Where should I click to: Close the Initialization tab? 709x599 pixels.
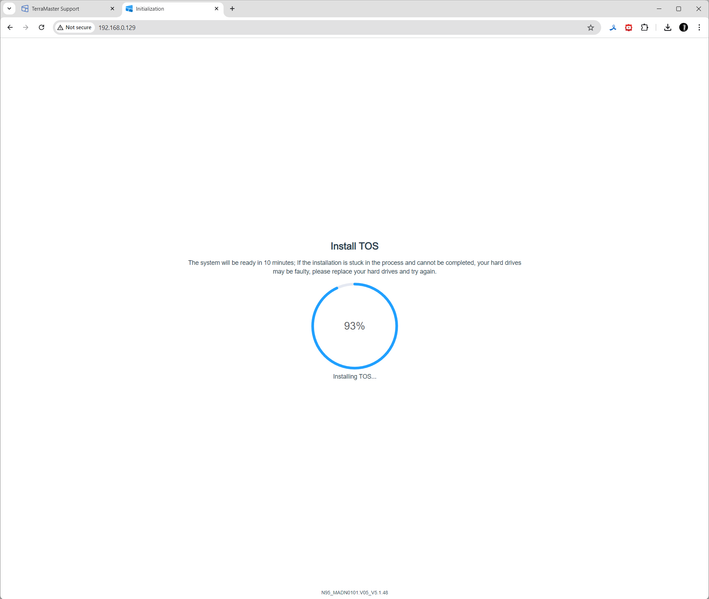217,9
